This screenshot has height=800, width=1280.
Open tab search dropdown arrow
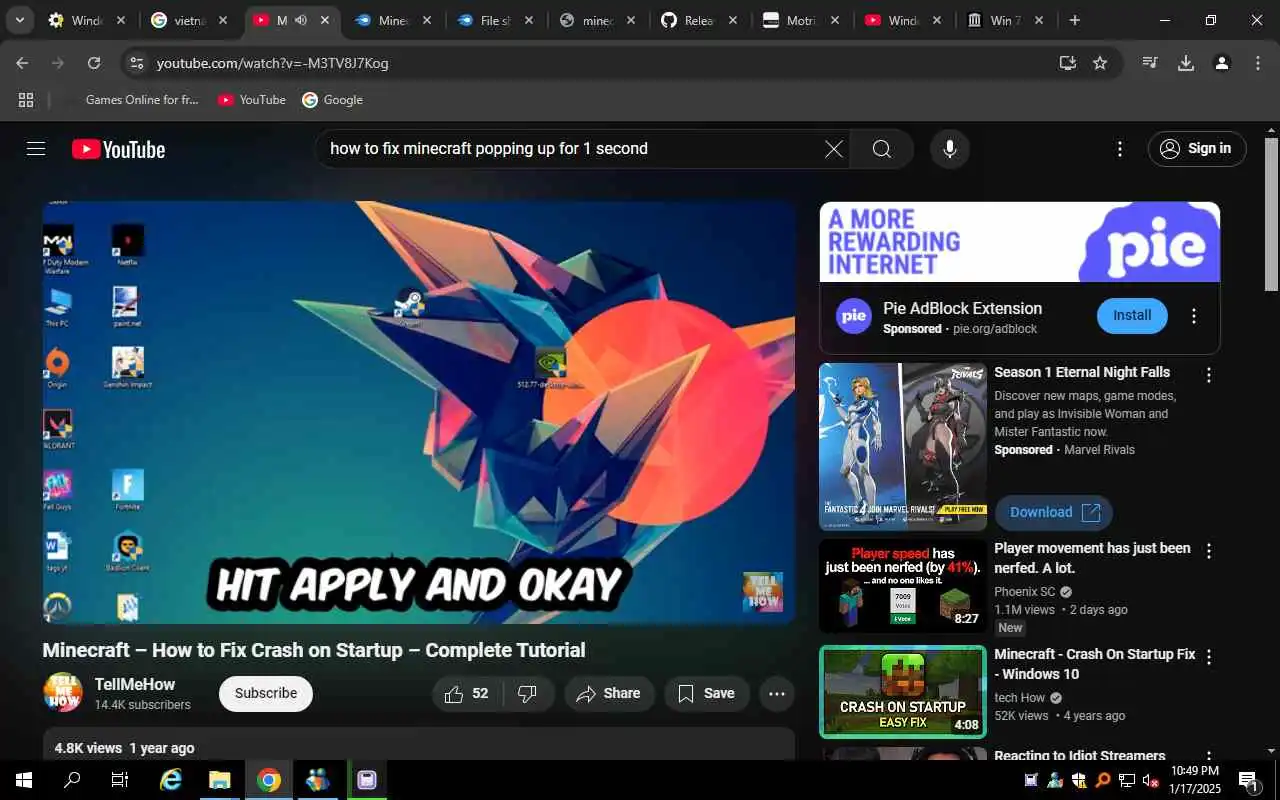19,20
